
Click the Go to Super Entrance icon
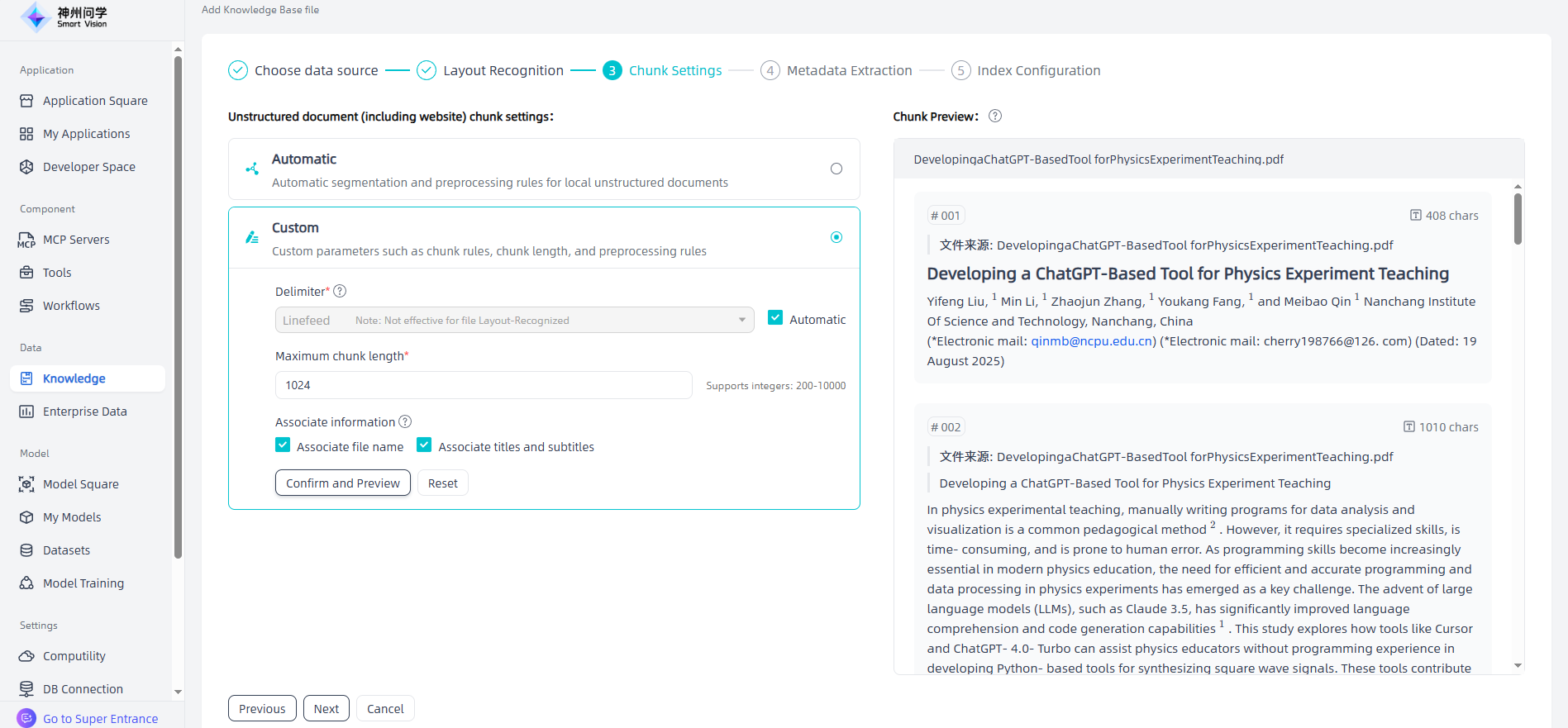coord(26,718)
